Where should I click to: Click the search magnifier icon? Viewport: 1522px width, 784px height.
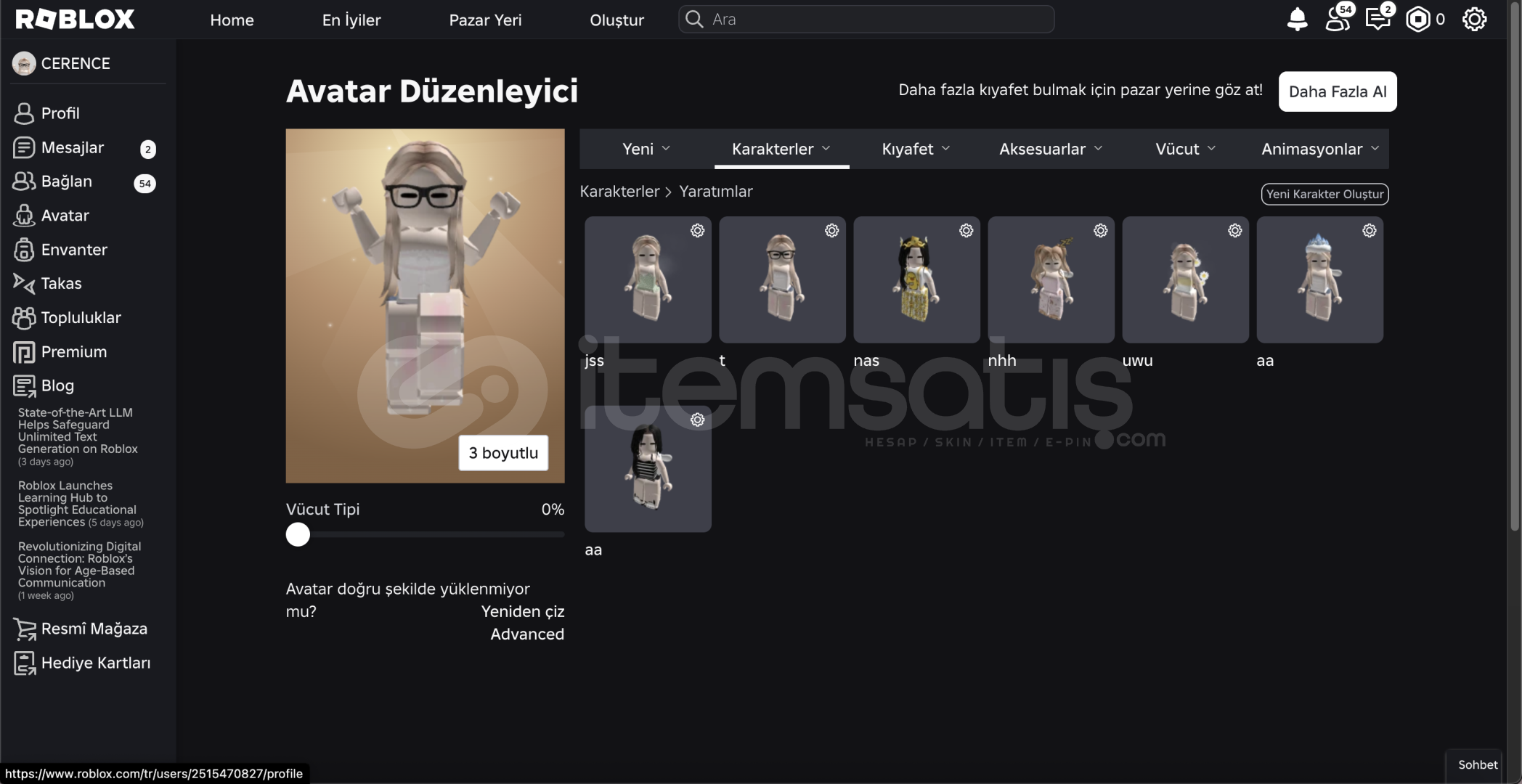coord(694,20)
